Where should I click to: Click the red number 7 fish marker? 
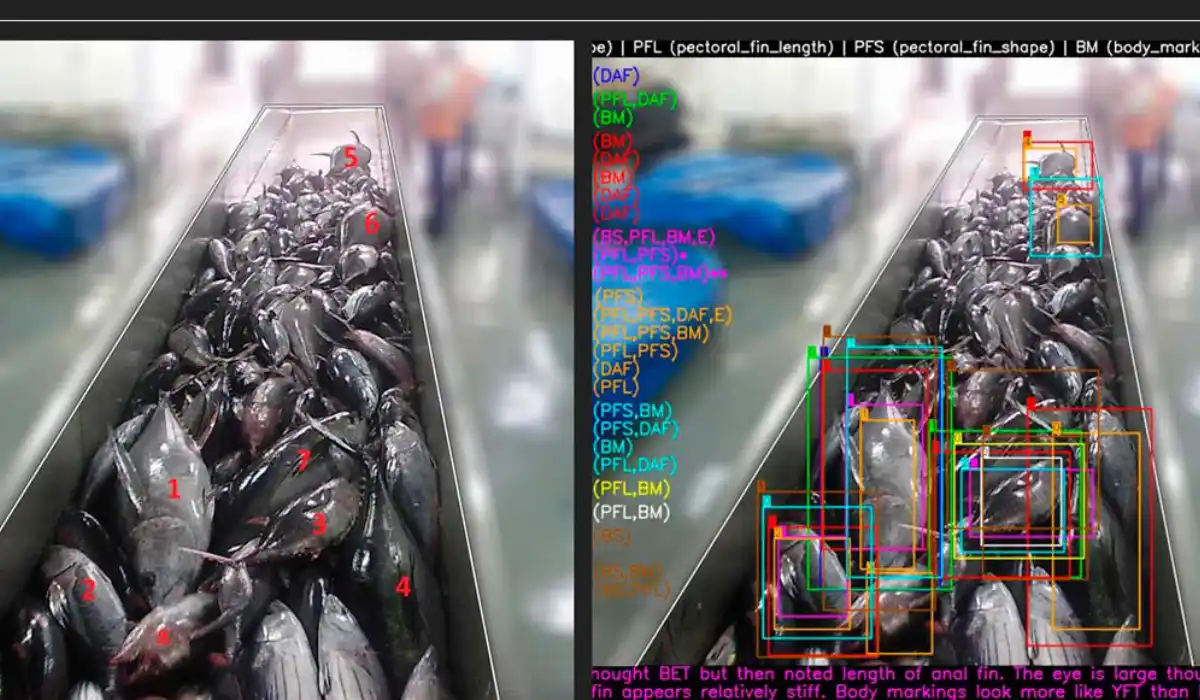304,460
